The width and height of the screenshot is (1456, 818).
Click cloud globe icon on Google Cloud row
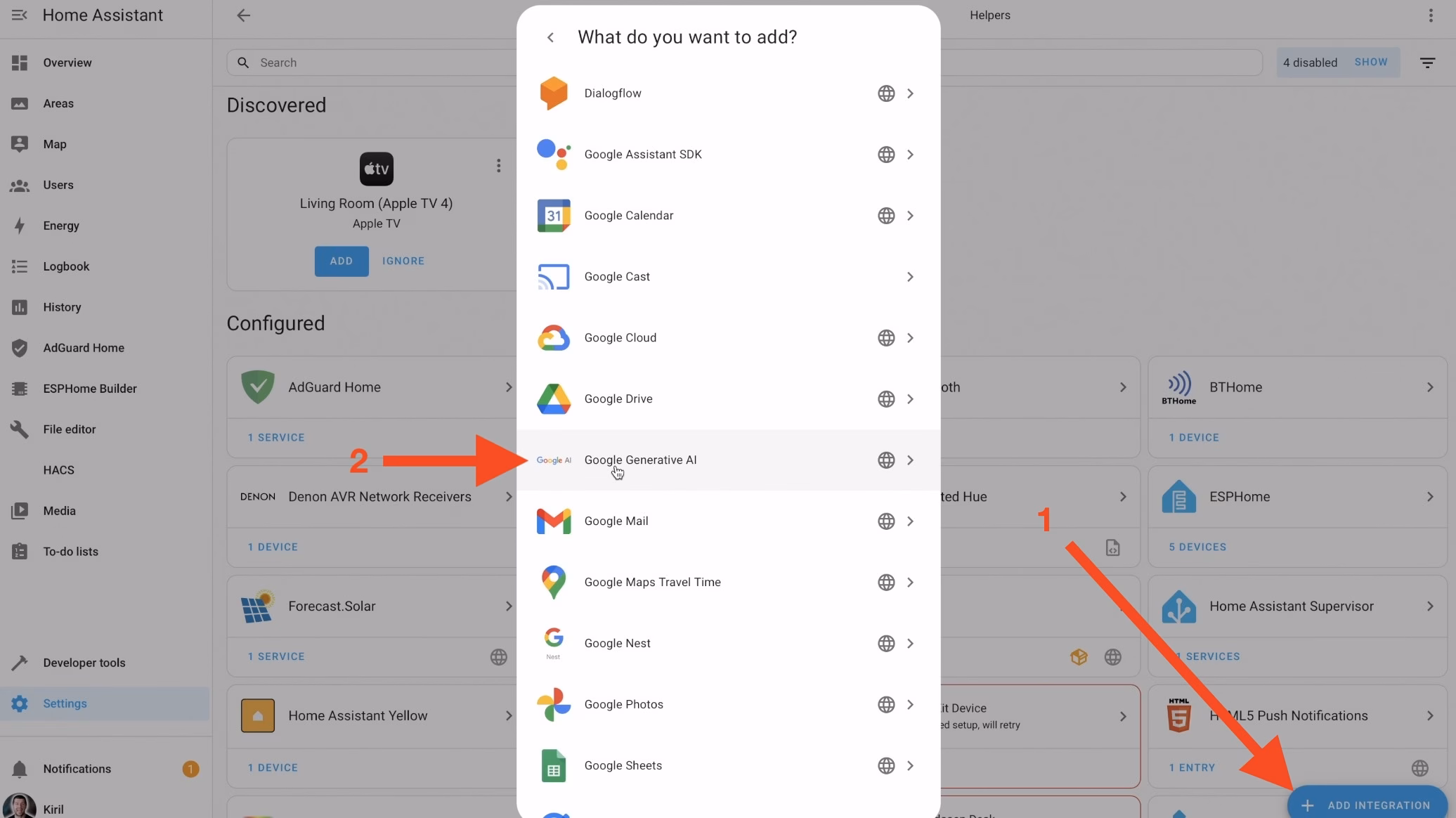886,338
